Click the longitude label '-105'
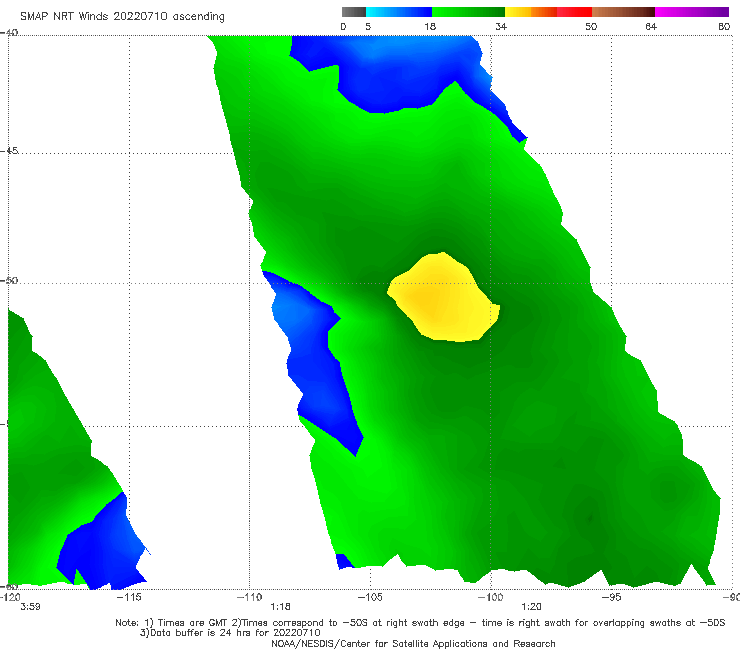 370,597
